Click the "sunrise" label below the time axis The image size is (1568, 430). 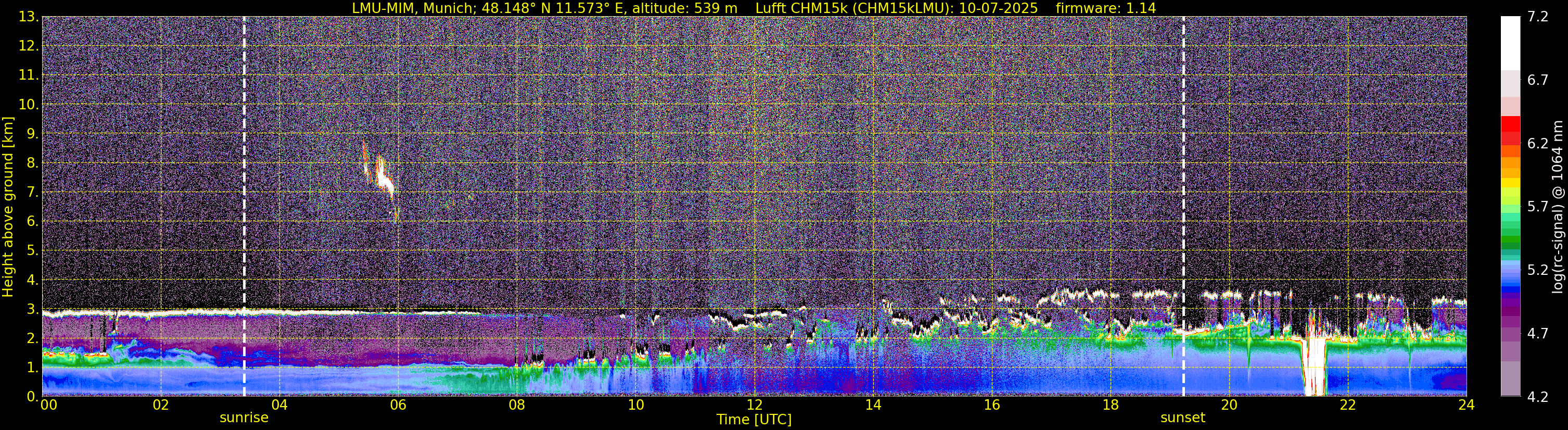click(x=244, y=418)
